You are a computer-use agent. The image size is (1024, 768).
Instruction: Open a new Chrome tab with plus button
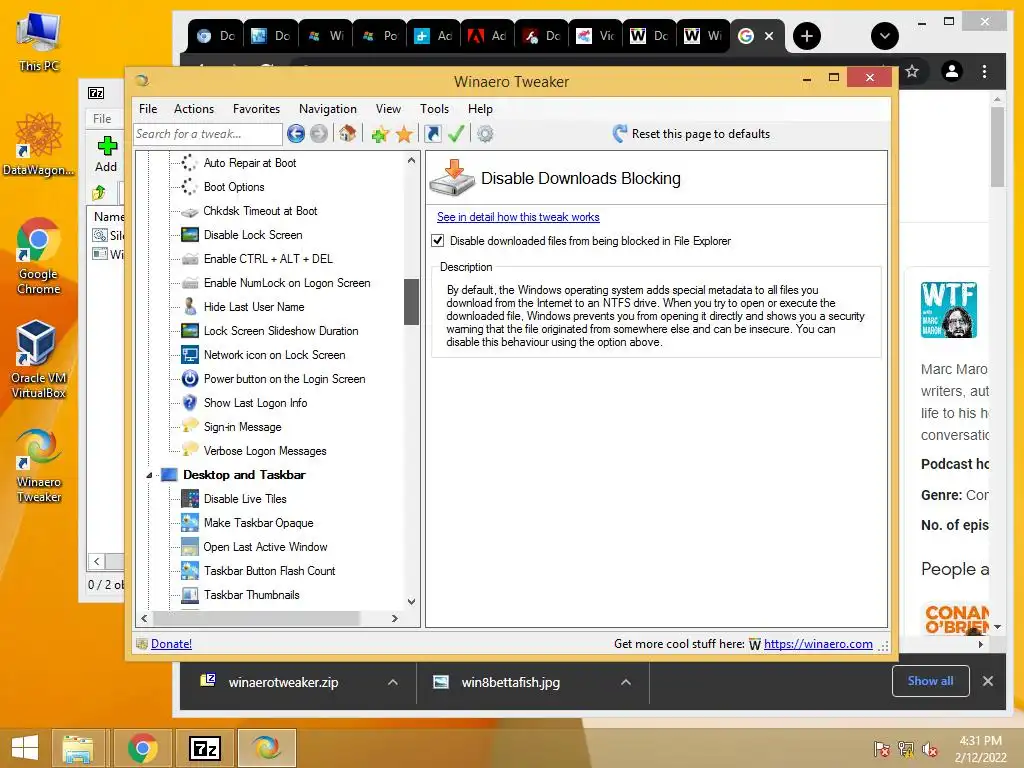pyautogui.click(x=807, y=36)
